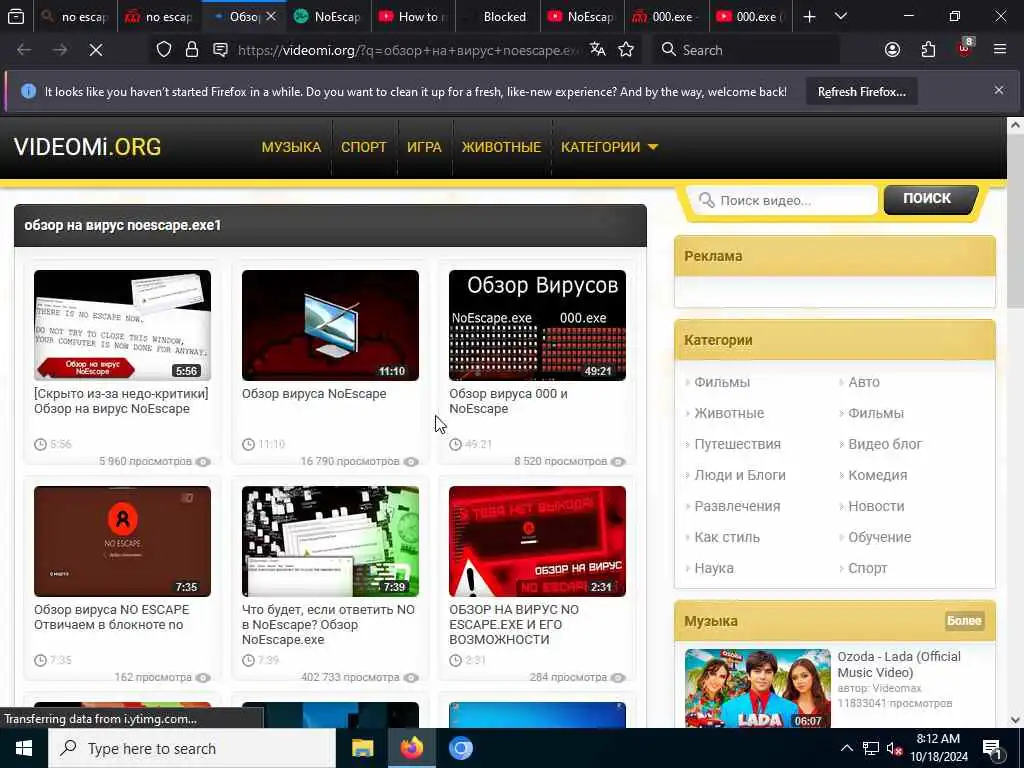Open the Комедия category link
This screenshot has height=768, width=1024.
click(x=877, y=475)
